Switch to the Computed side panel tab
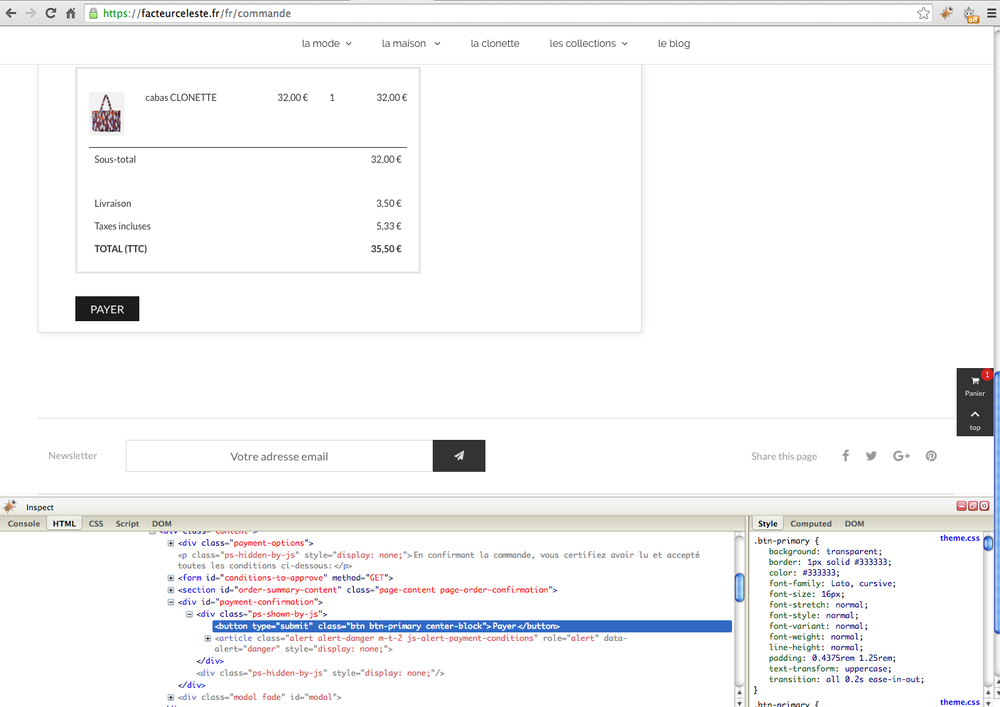This screenshot has height=707, width=1000. tap(811, 523)
